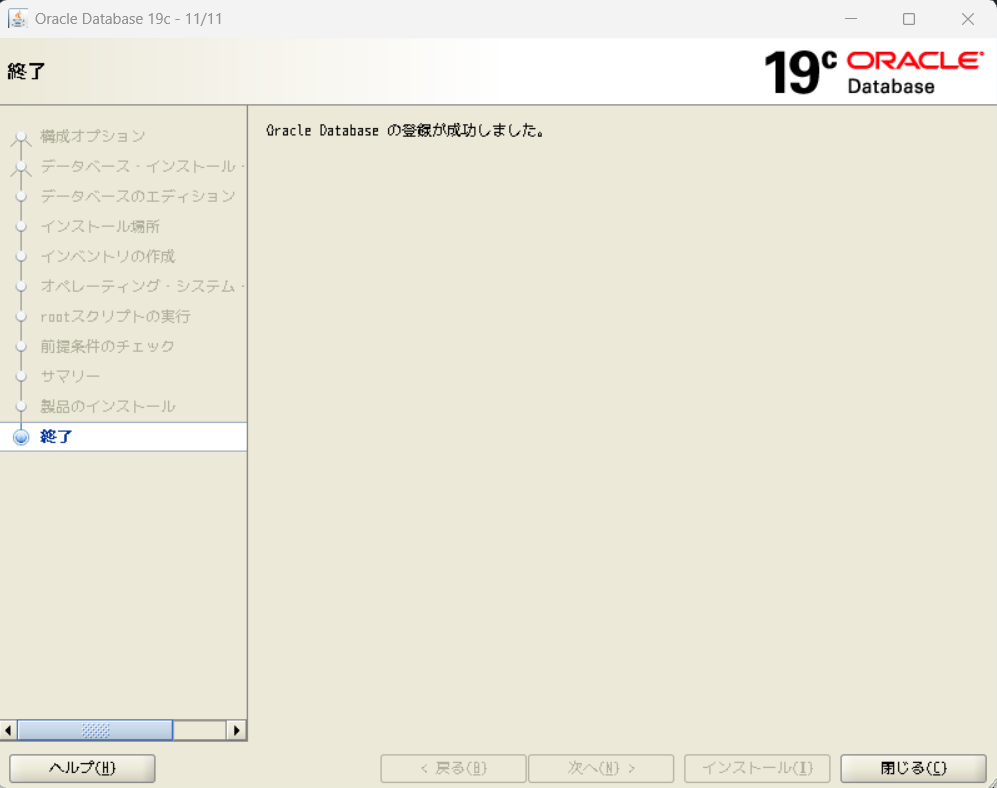997x788 pixels.
Task: Click the Oracle 19c Database logo
Action: [873, 72]
